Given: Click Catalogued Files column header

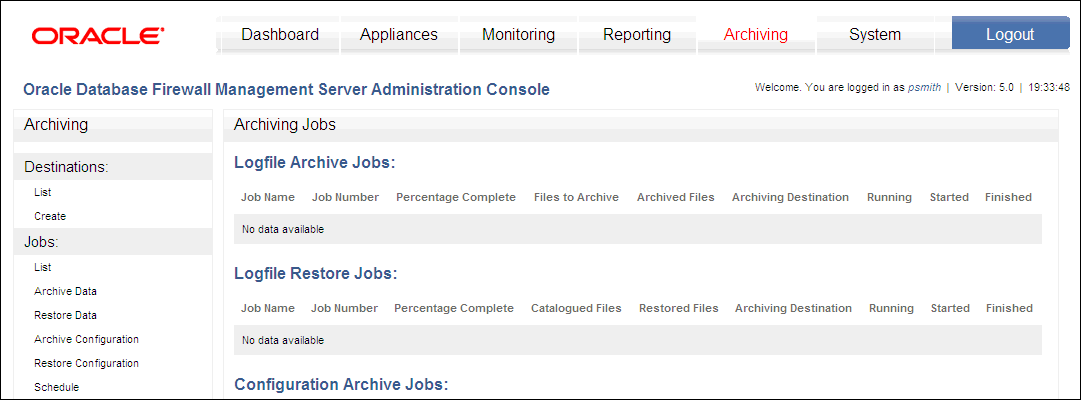Looking at the screenshot, I should point(576,308).
